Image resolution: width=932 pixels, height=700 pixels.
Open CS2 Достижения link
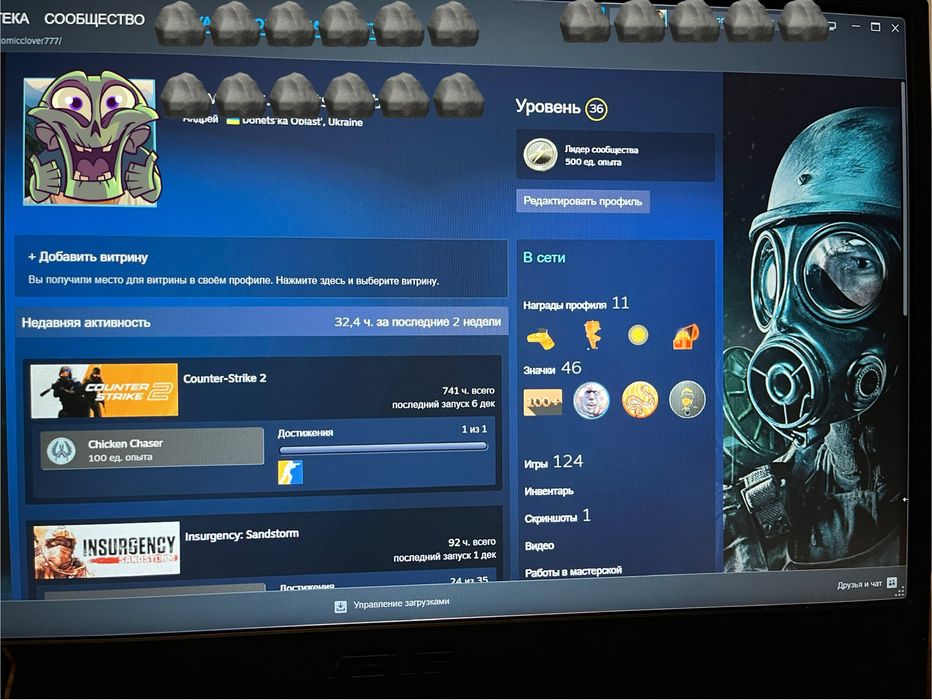click(x=306, y=433)
